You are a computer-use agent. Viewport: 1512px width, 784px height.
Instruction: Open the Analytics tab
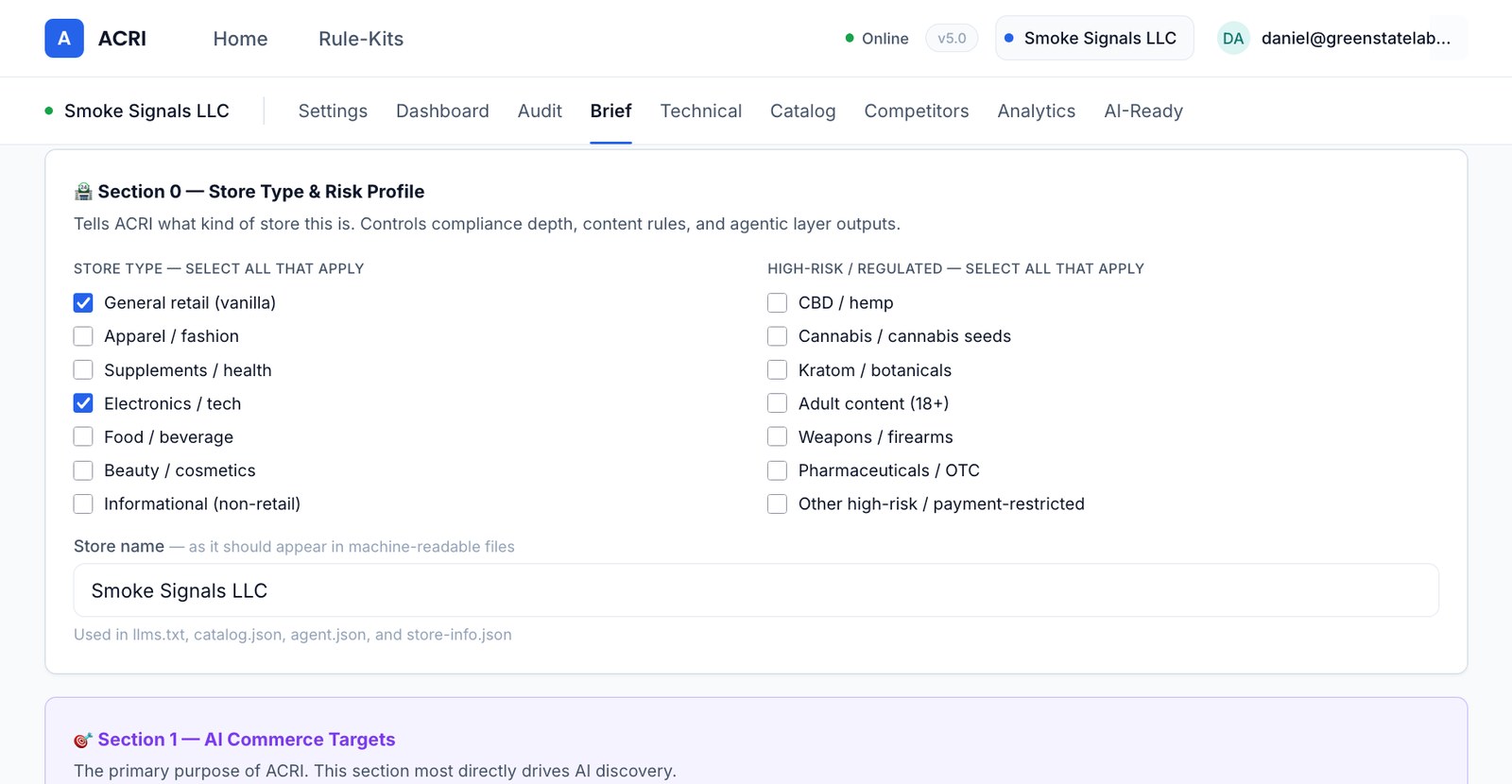point(1036,111)
